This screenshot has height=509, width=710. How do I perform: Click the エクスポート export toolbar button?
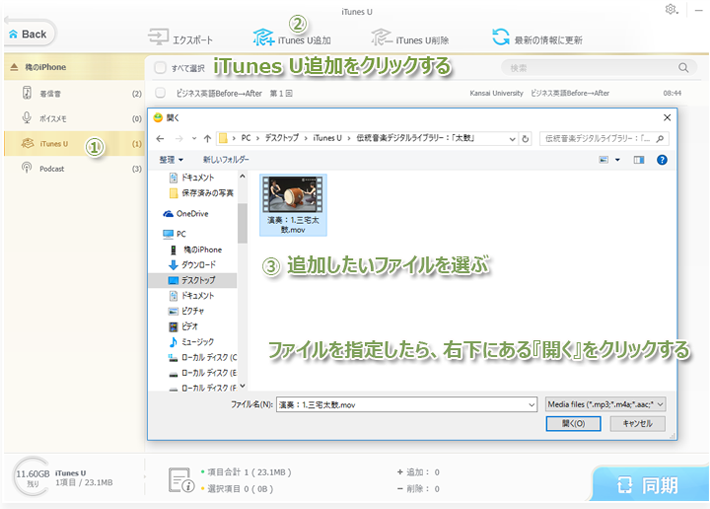click(x=180, y=39)
